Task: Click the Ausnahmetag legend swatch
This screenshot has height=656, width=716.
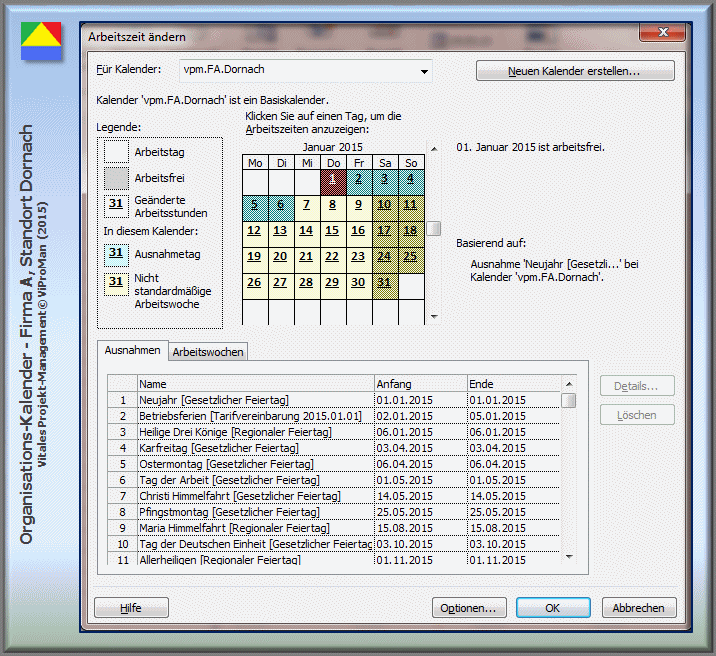Action: click(117, 254)
